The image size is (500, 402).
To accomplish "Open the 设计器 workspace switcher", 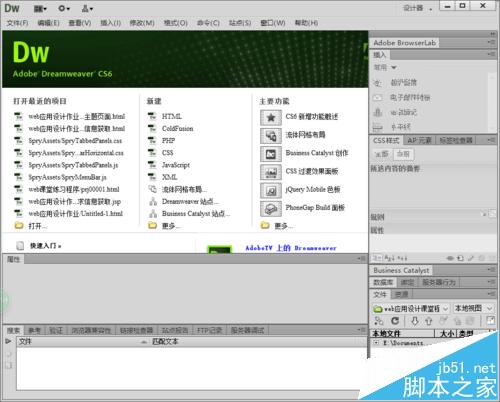I will coord(418,8).
